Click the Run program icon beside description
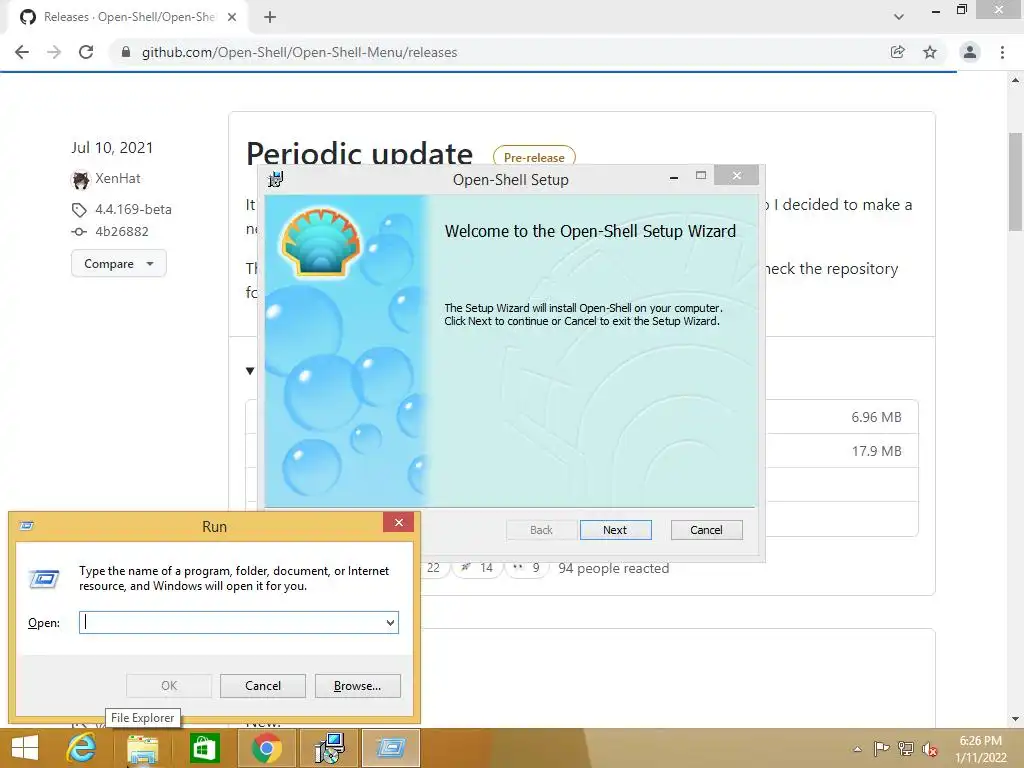The height and width of the screenshot is (768, 1024). pos(44,579)
